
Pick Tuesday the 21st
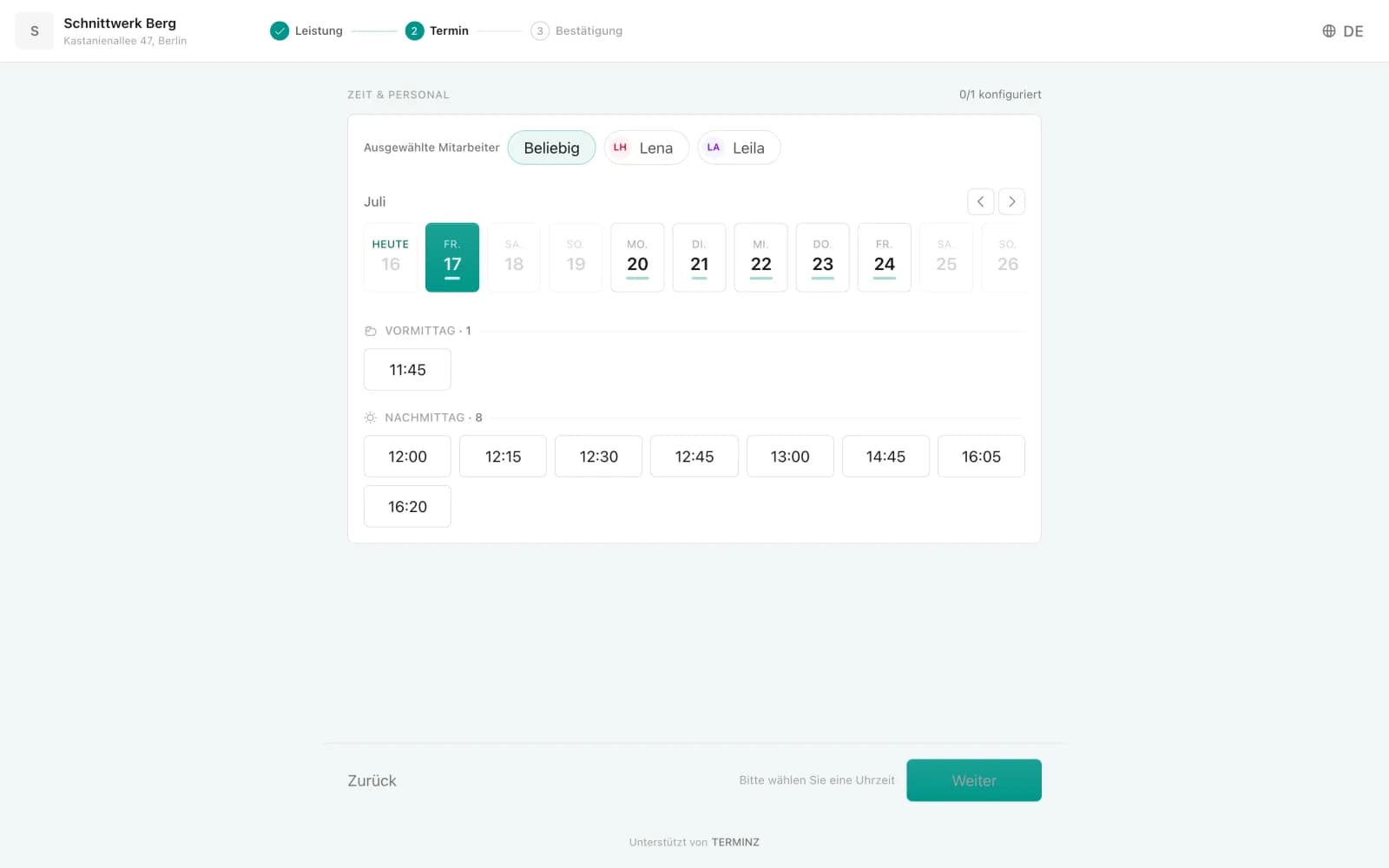[699, 258]
